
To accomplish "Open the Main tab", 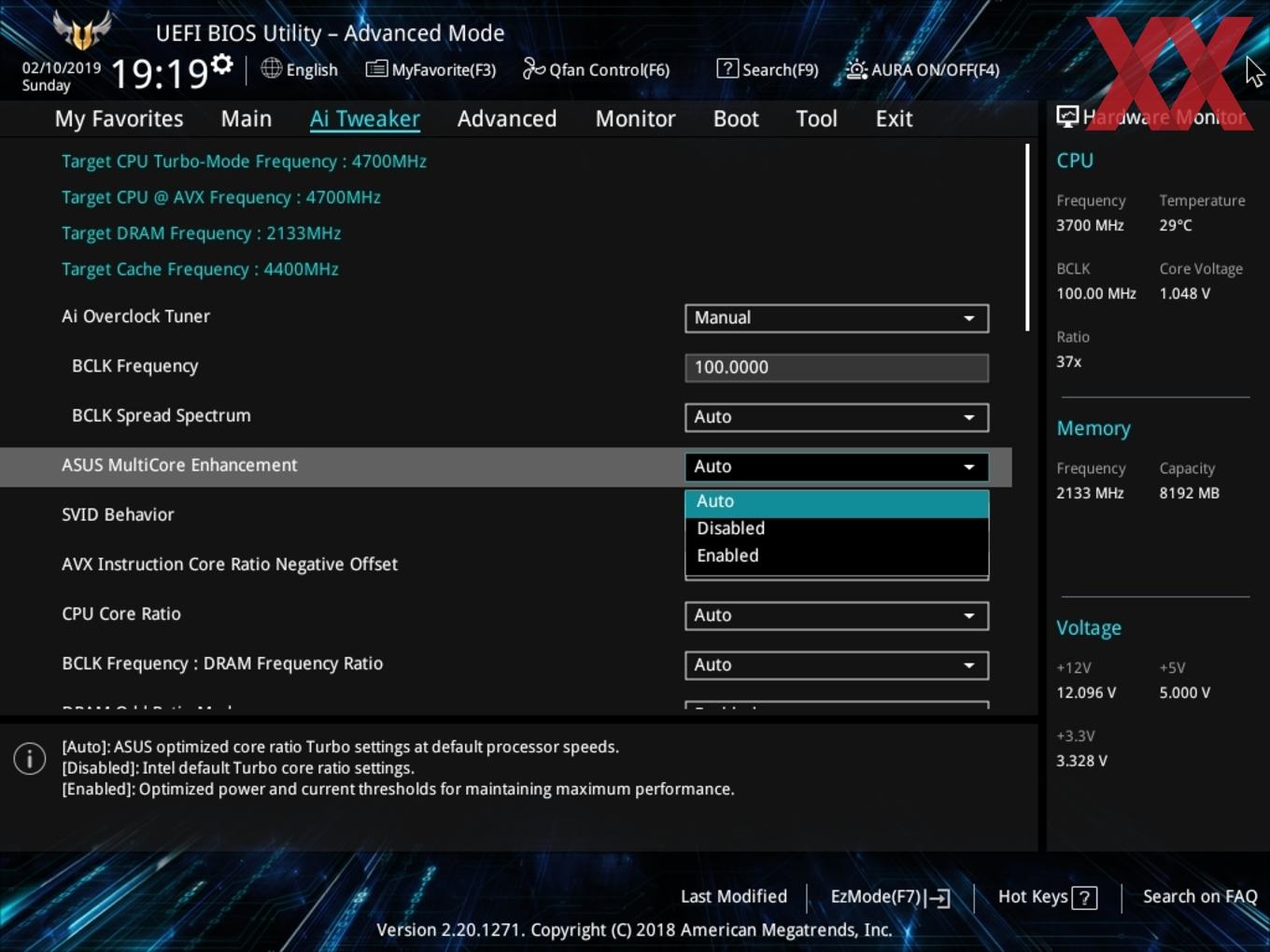I will (247, 119).
